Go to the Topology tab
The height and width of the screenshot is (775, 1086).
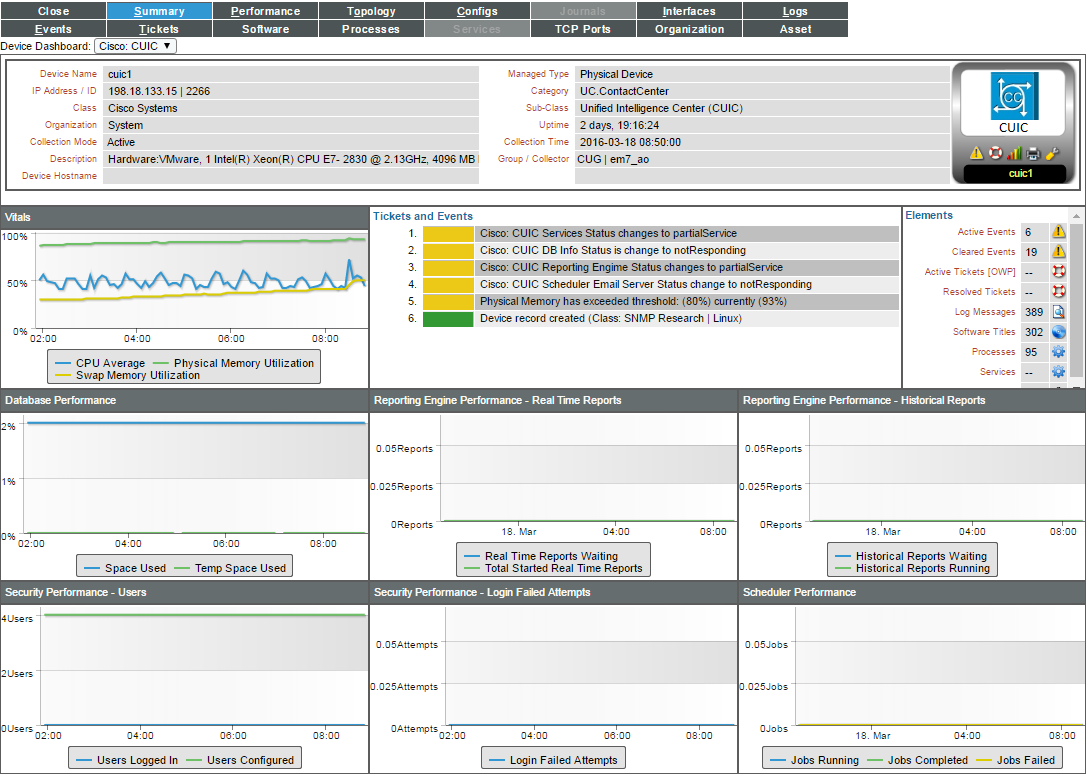click(371, 11)
